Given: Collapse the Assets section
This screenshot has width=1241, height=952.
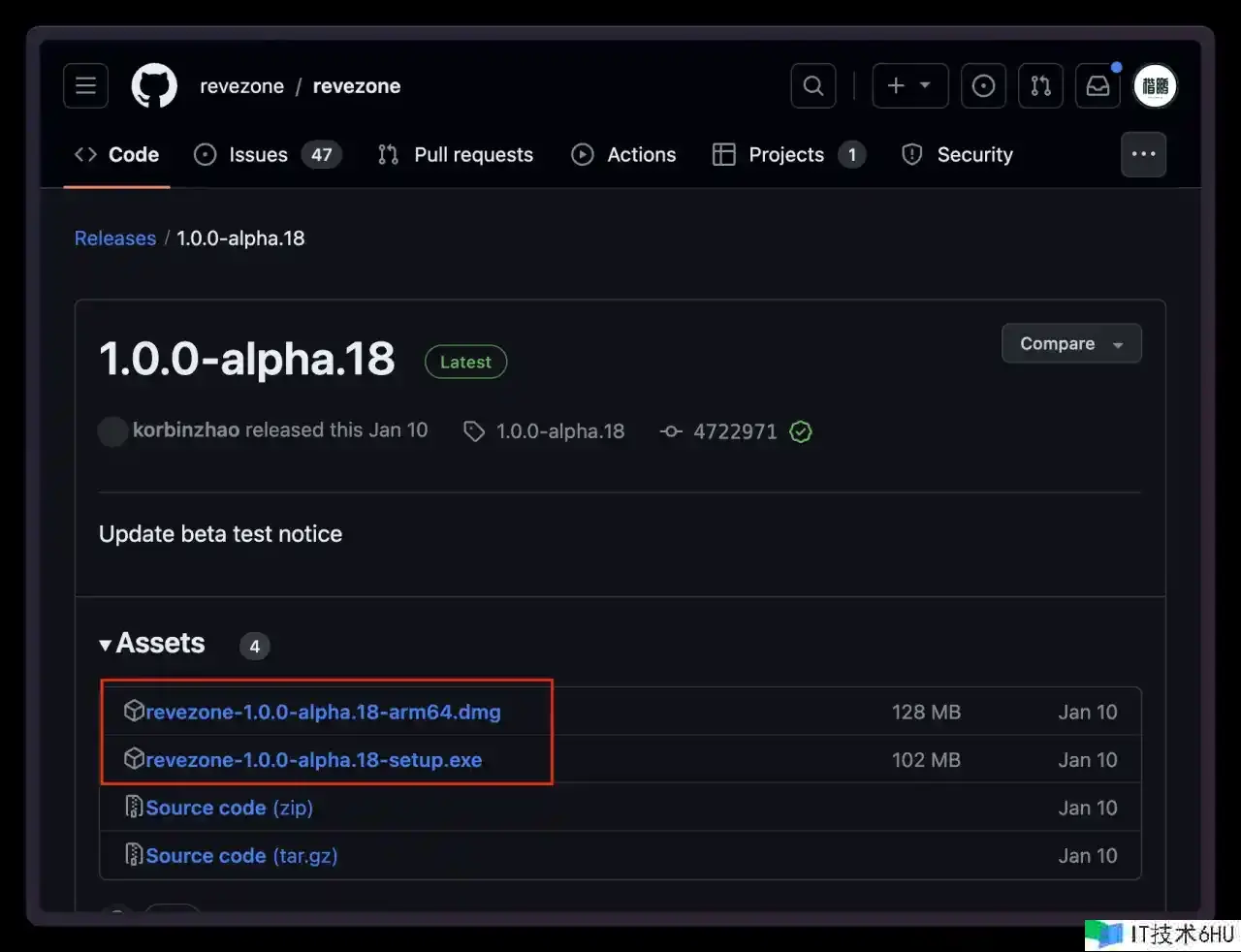Looking at the screenshot, I should click(x=152, y=644).
